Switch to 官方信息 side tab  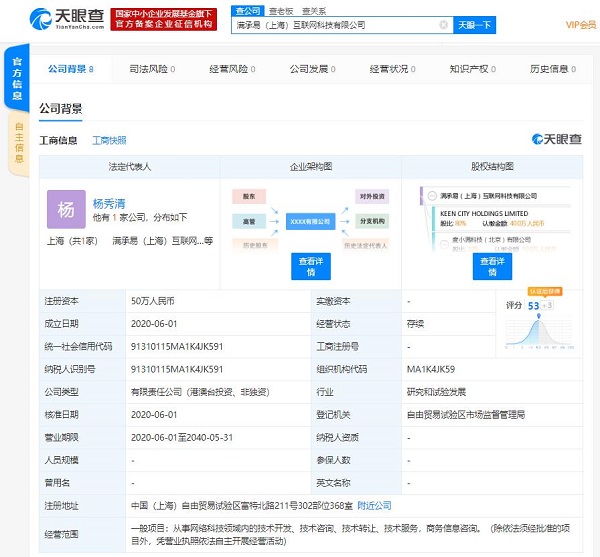[17, 78]
